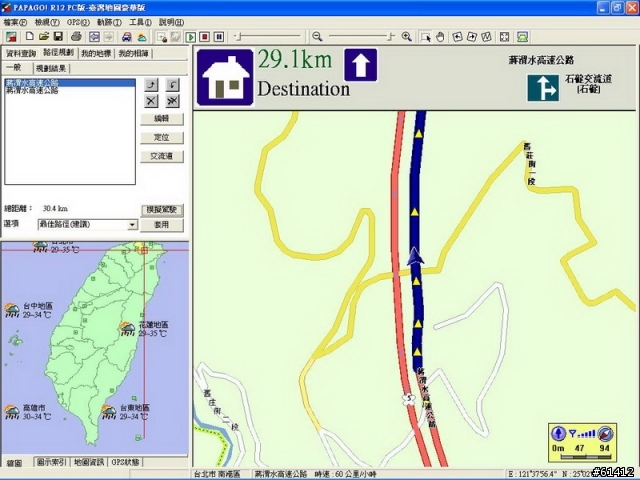640x480 pixels.
Task: Click the compass icon in map status box
Action: (x=605, y=433)
